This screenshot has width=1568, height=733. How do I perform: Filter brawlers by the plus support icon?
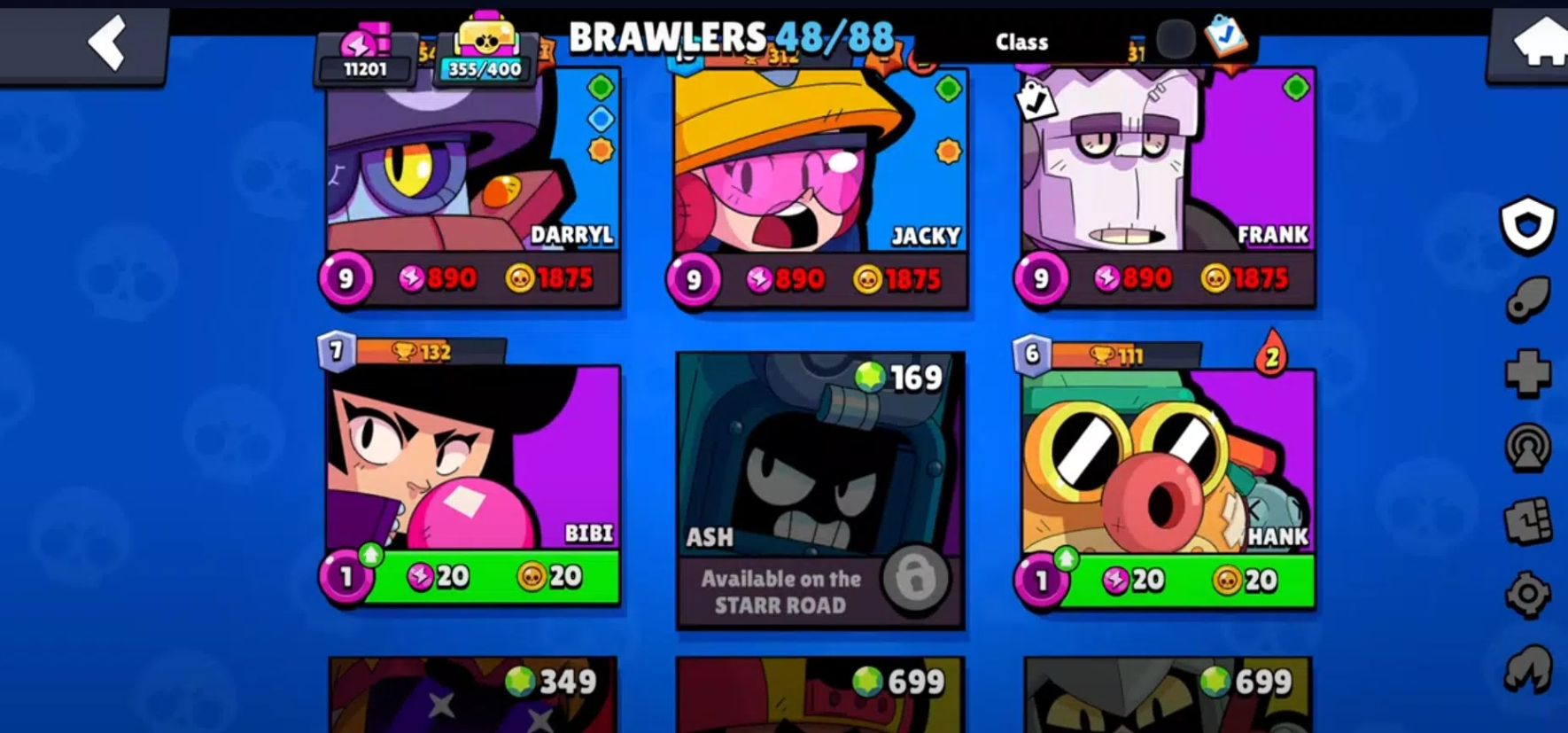[1528, 372]
